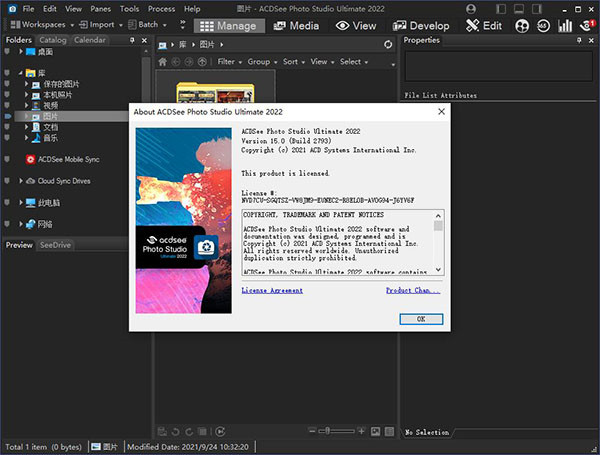Screen dimensions: 600x455
Task: Toggle Easy-Select marker next to 视频 folder
Action: click(6, 105)
